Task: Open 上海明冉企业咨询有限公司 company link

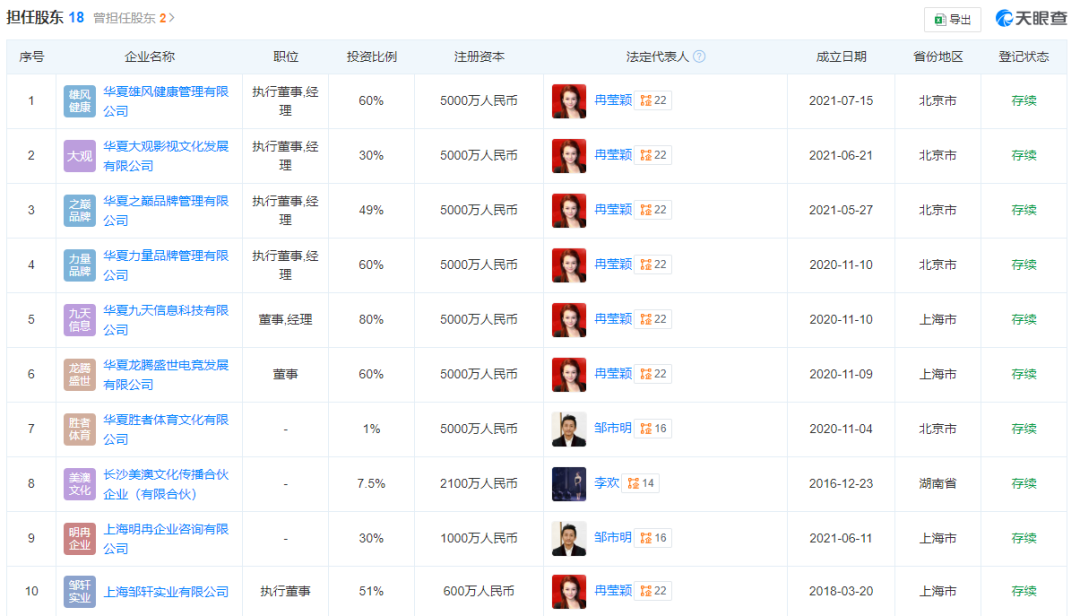Action: (x=165, y=538)
